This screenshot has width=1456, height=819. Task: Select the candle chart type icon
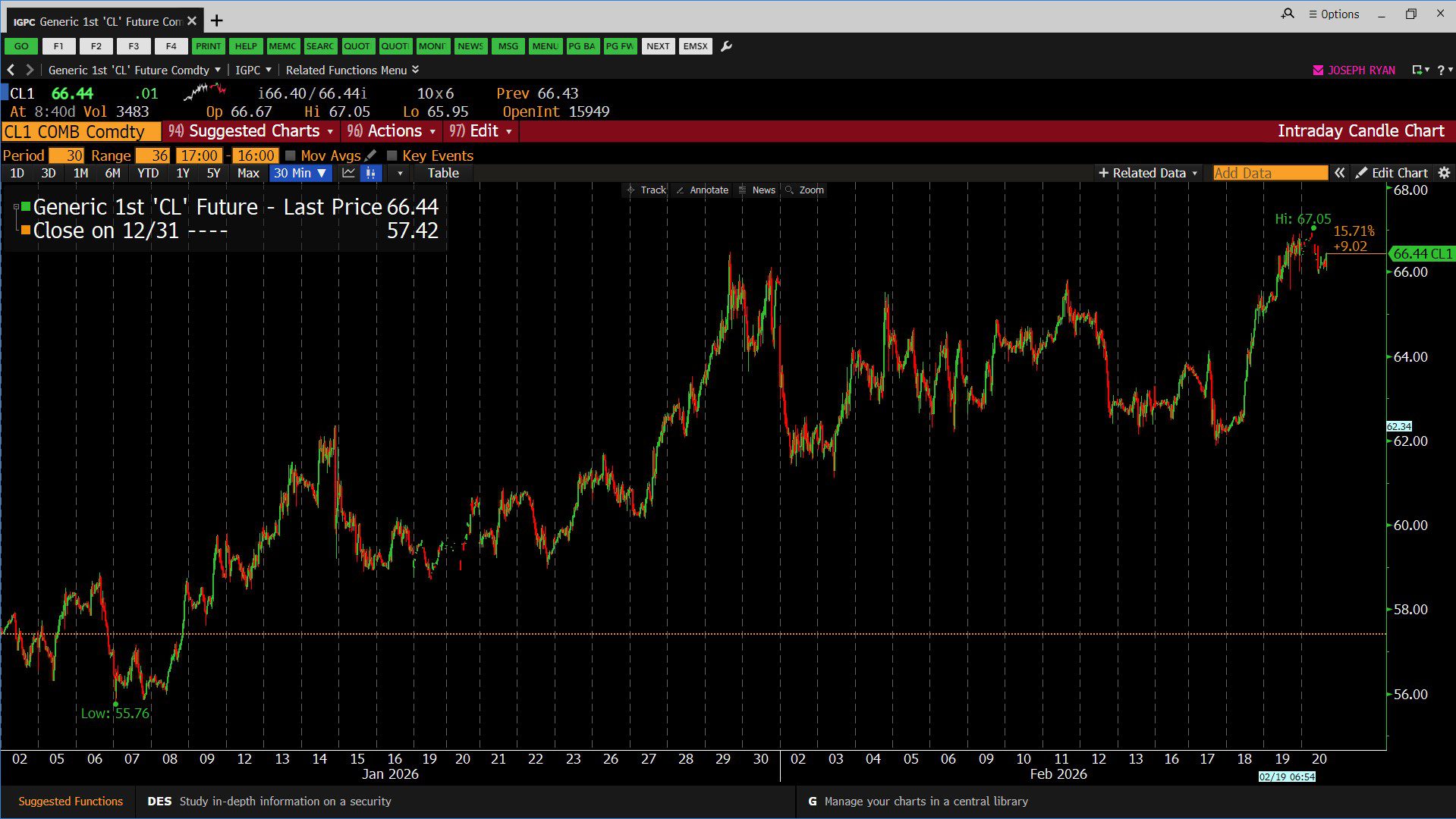(x=371, y=173)
